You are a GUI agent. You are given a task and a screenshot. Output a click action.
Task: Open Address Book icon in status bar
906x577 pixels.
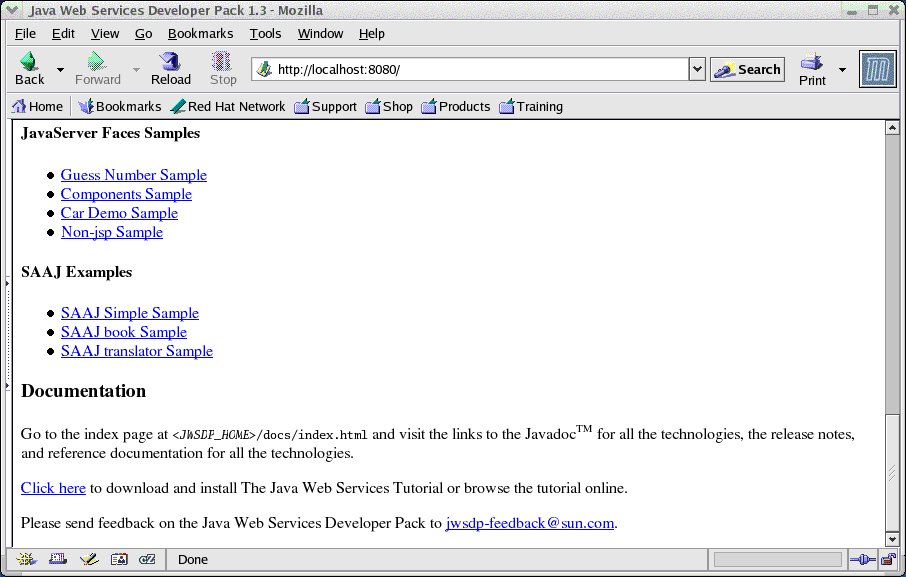click(119, 559)
